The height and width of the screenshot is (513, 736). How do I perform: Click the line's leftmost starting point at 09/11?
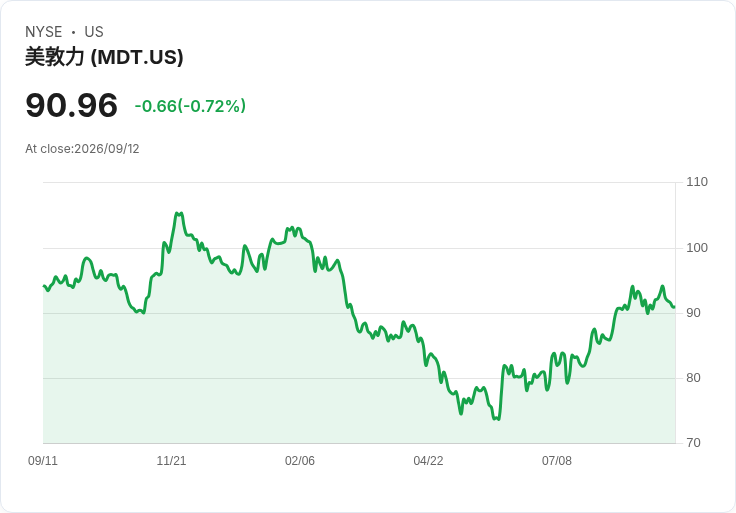pyautogui.click(x=44, y=286)
